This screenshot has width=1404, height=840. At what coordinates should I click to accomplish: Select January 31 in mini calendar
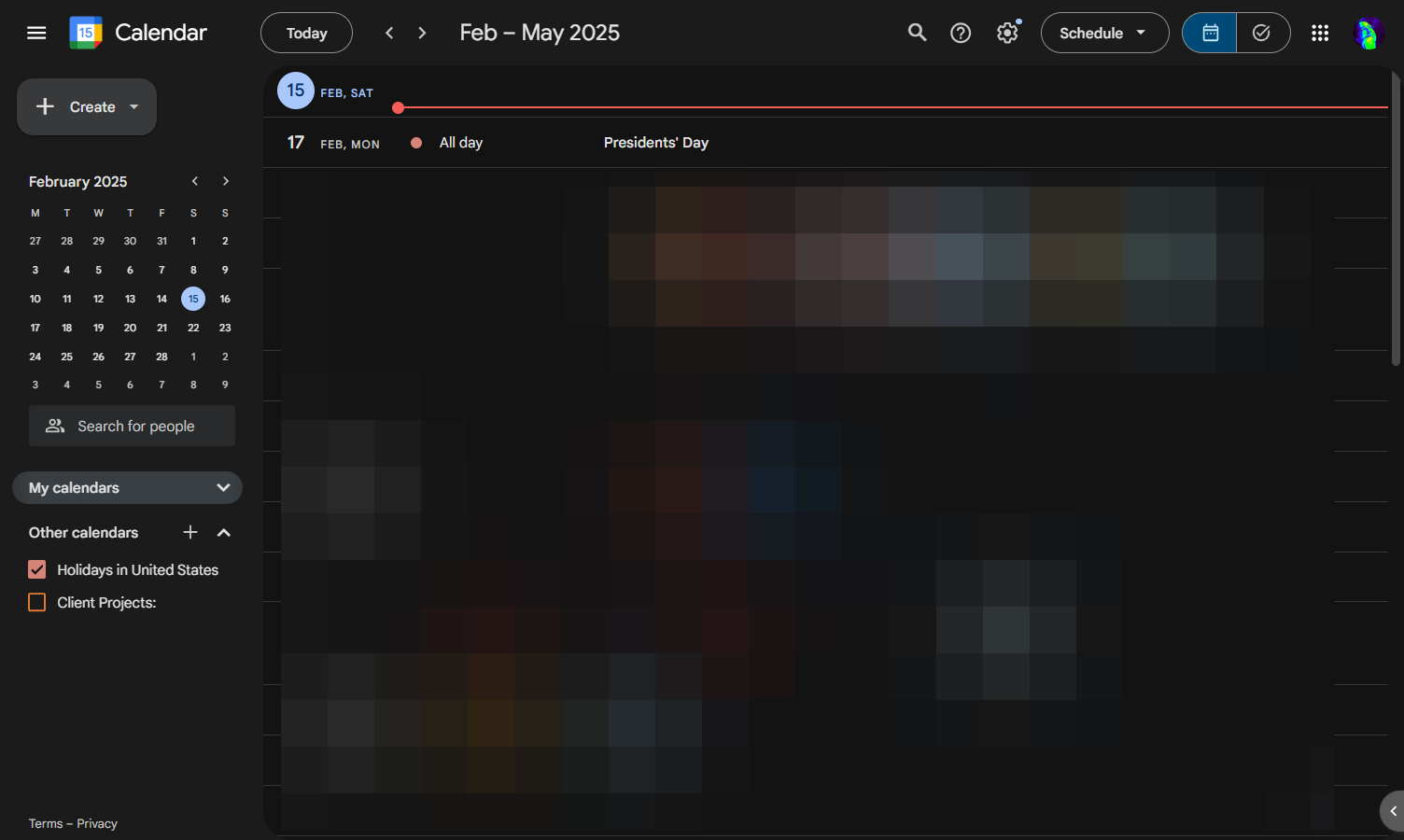161,241
